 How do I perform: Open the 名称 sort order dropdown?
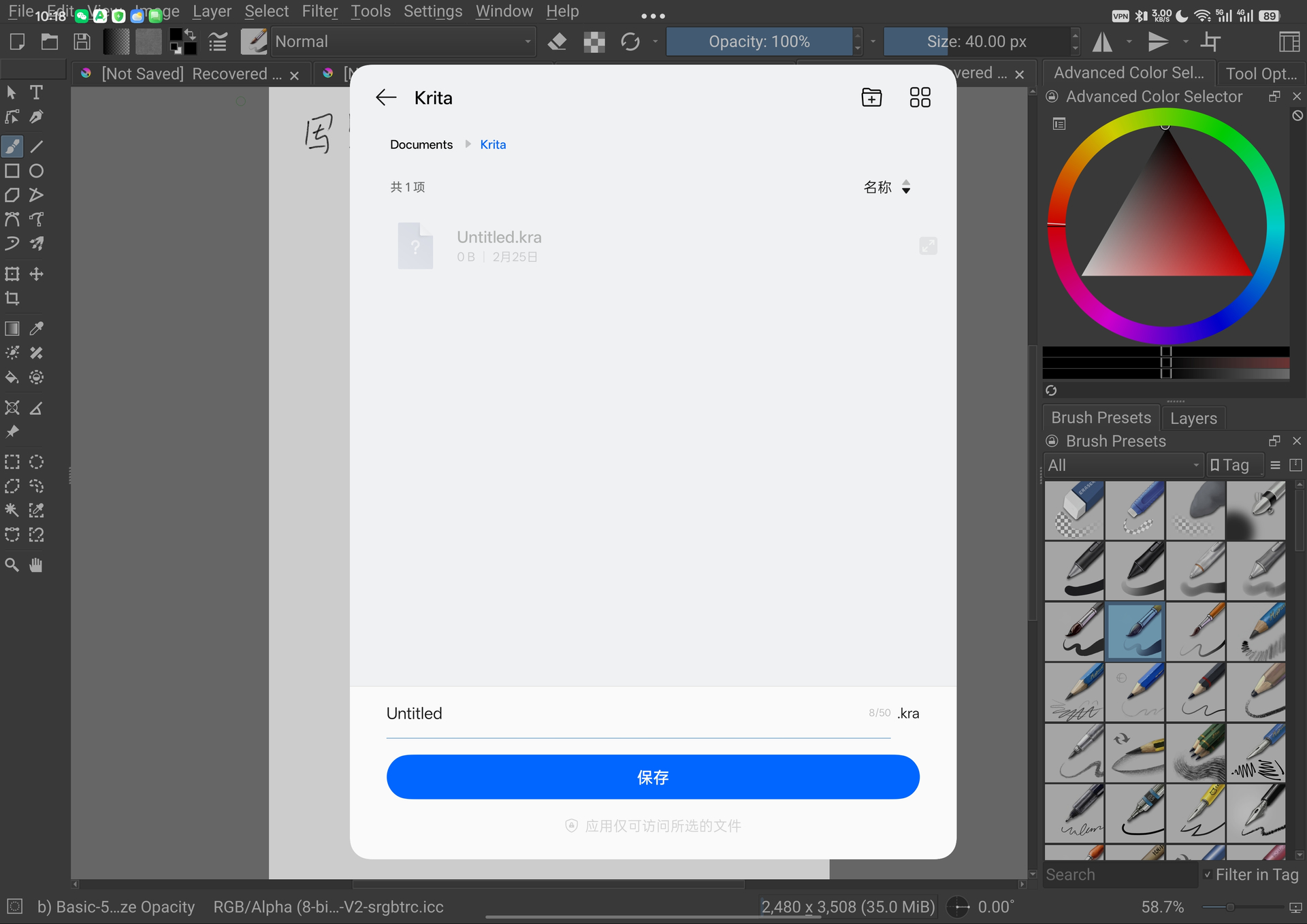tap(886, 187)
